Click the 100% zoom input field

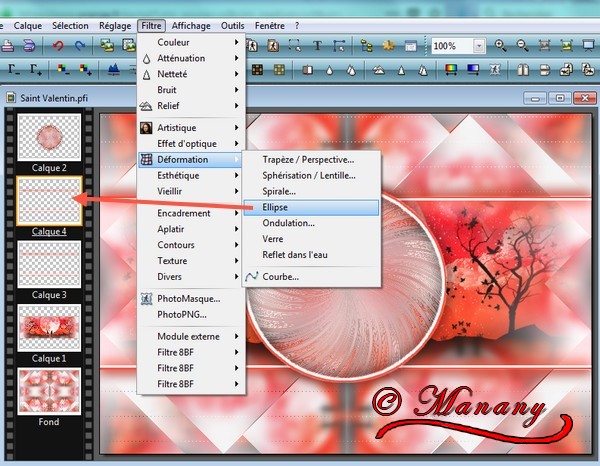pyautogui.click(x=452, y=46)
